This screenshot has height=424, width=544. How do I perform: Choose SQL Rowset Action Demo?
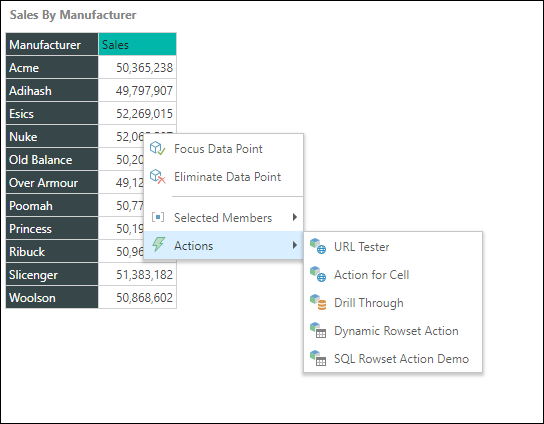pyautogui.click(x=393, y=359)
